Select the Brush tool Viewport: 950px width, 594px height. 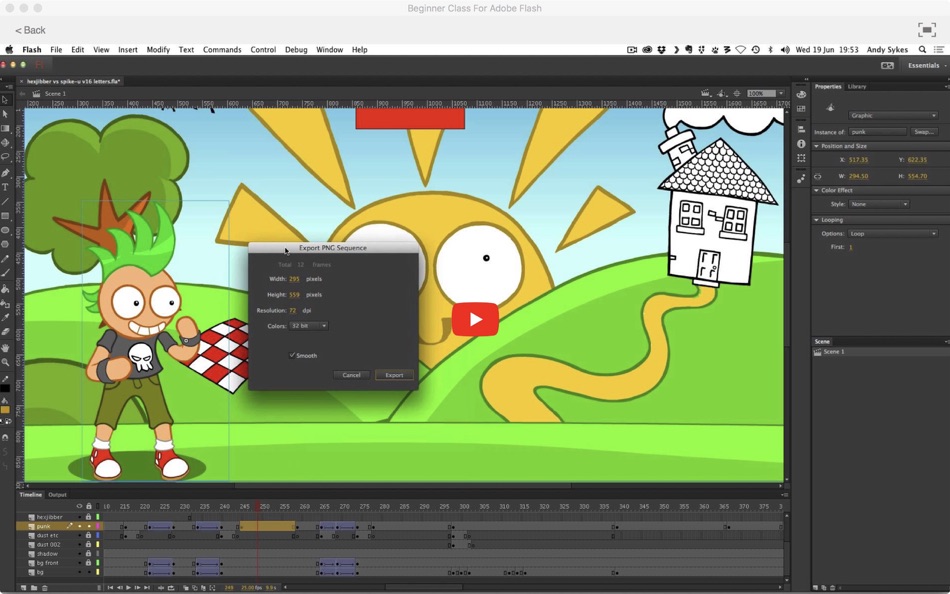tap(5, 273)
